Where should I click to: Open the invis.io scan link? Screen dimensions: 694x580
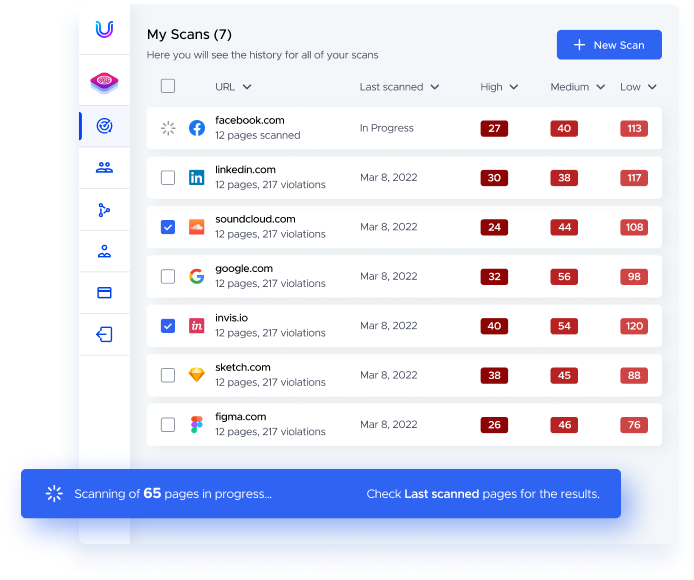(x=231, y=318)
